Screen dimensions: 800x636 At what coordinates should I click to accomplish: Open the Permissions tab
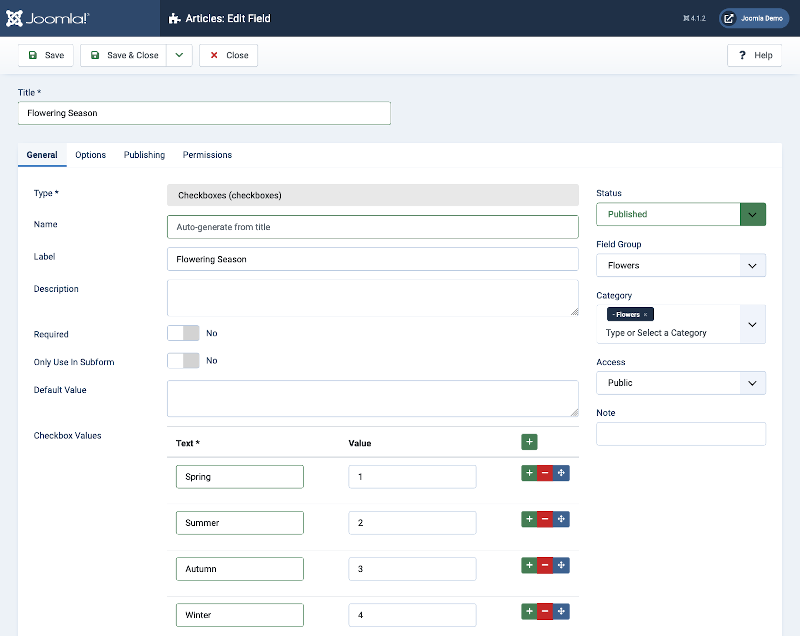207,155
